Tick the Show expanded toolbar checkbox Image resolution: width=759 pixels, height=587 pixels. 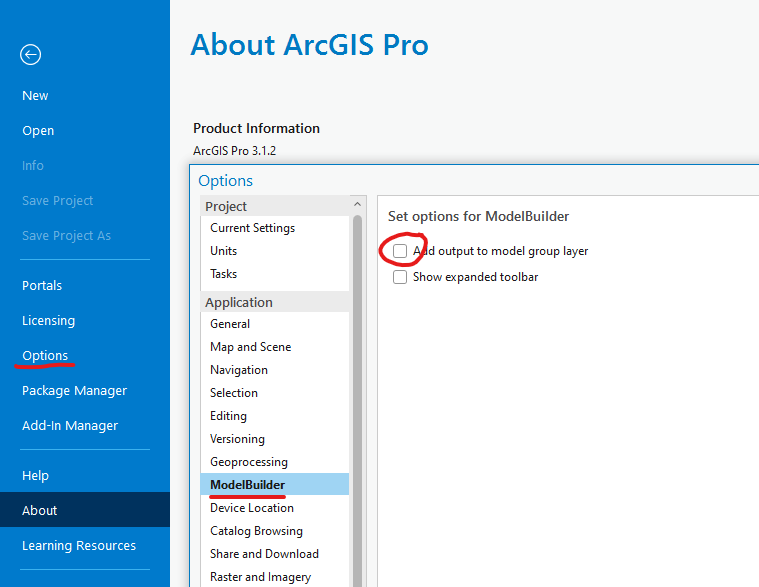pos(400,277)
